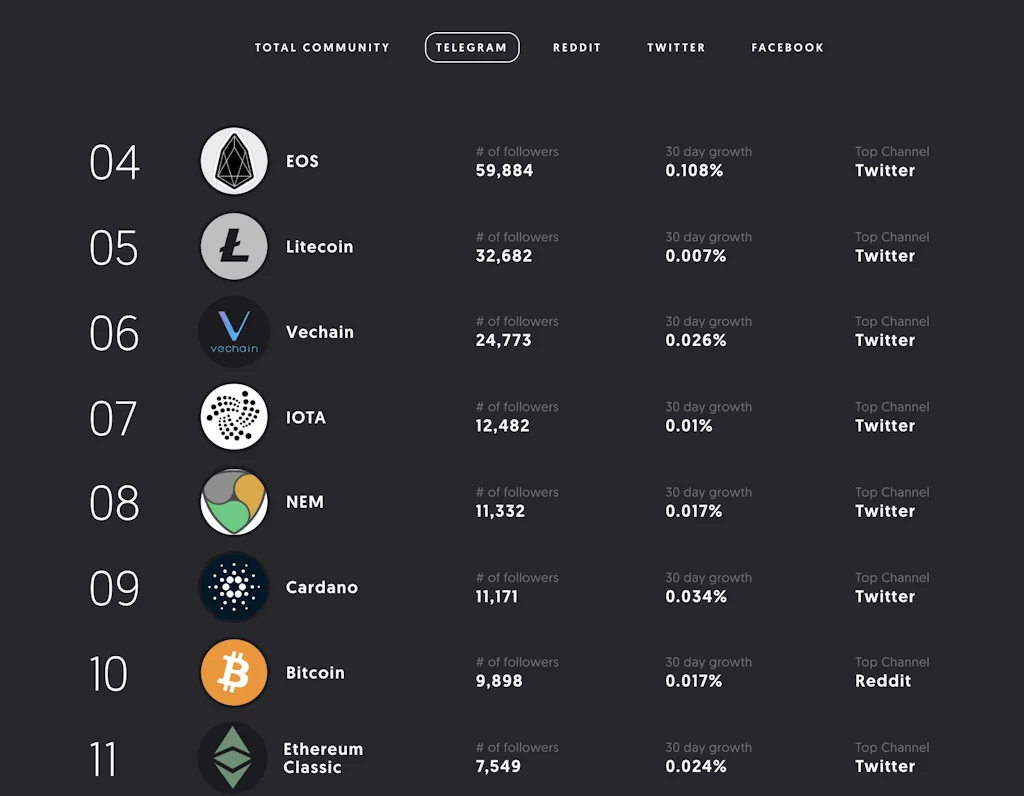This screenshot has width=1024, height=796.
Task: Click the active Telegram tab button
Action: point(472,47)
